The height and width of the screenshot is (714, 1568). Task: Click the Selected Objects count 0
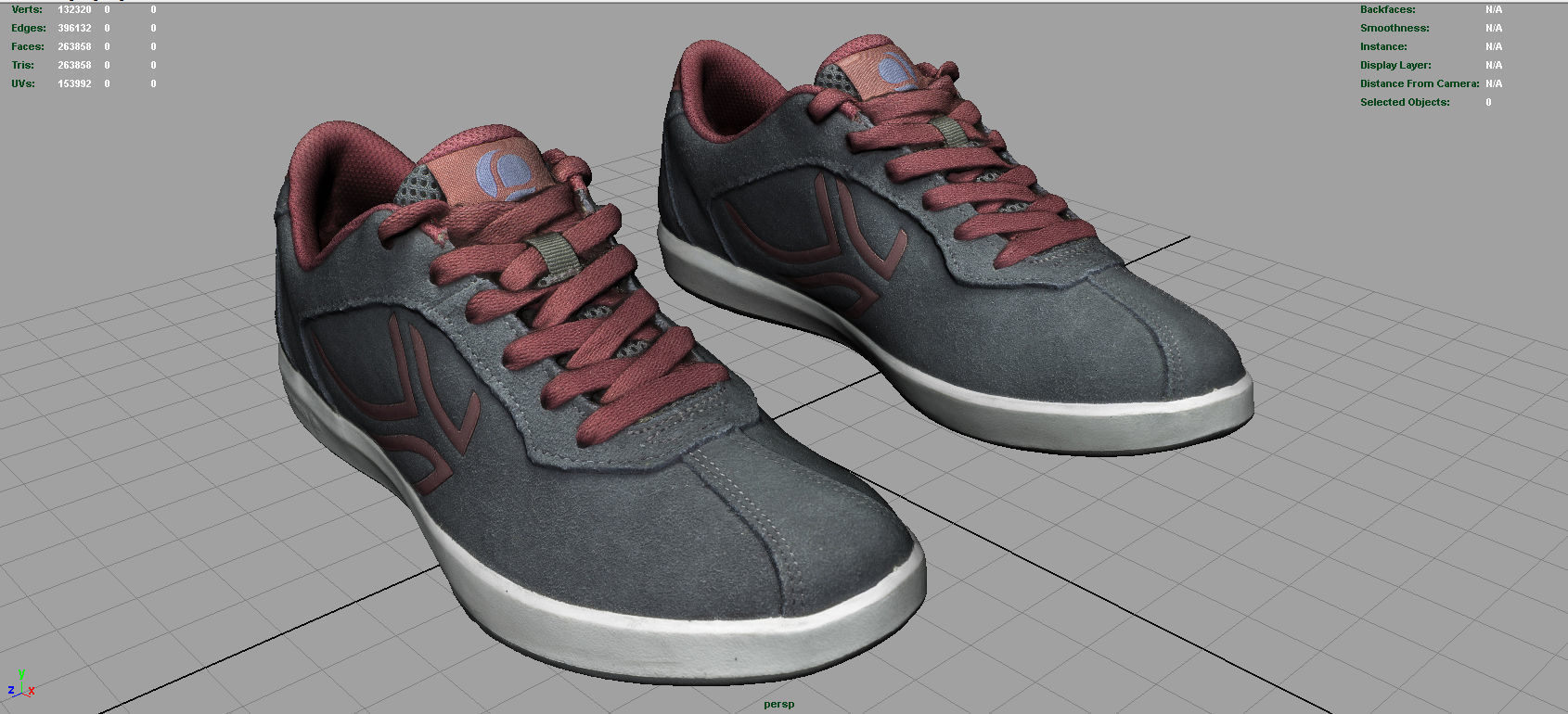(1488, 102)
